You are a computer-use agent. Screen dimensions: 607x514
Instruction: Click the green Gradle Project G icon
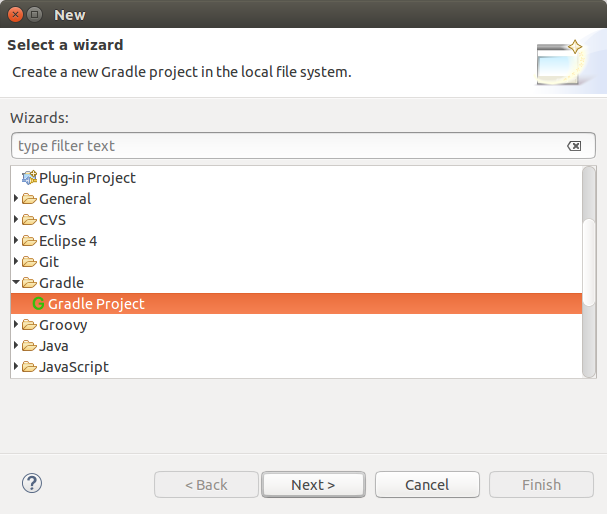pos(38,303)
